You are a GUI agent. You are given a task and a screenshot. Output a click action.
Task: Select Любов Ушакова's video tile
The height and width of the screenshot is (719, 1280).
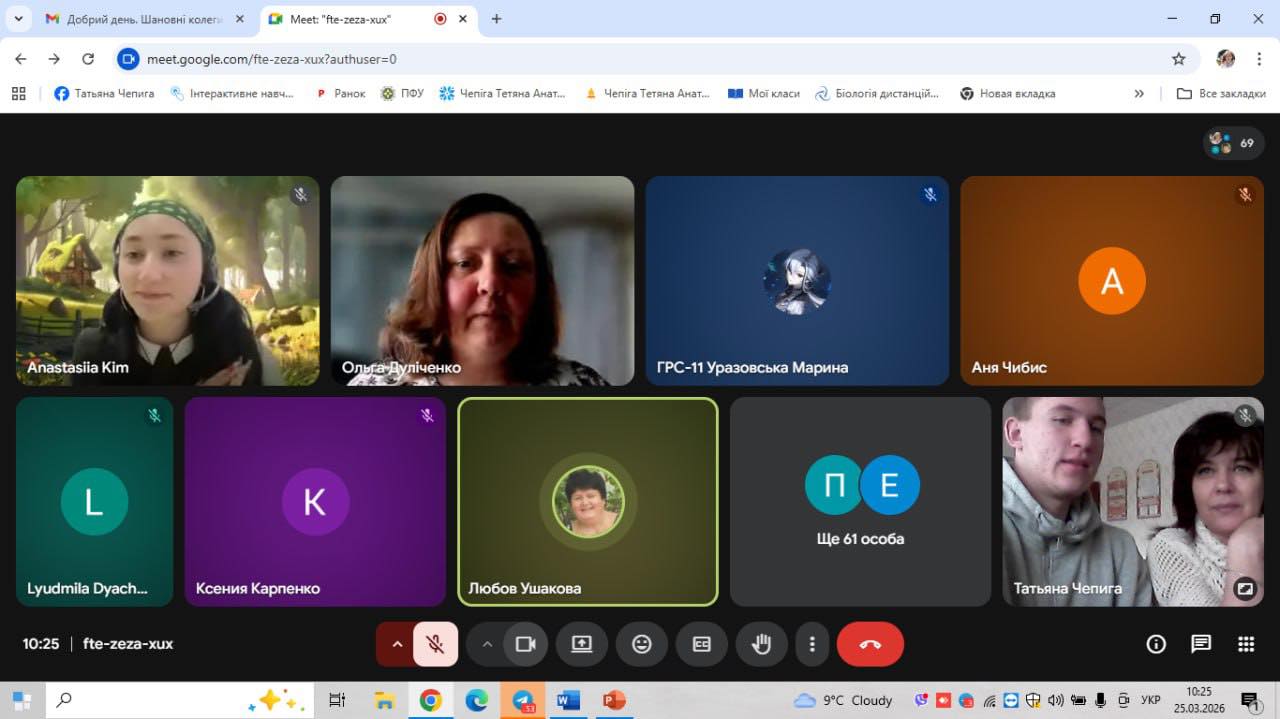click(x=588, y=501)
